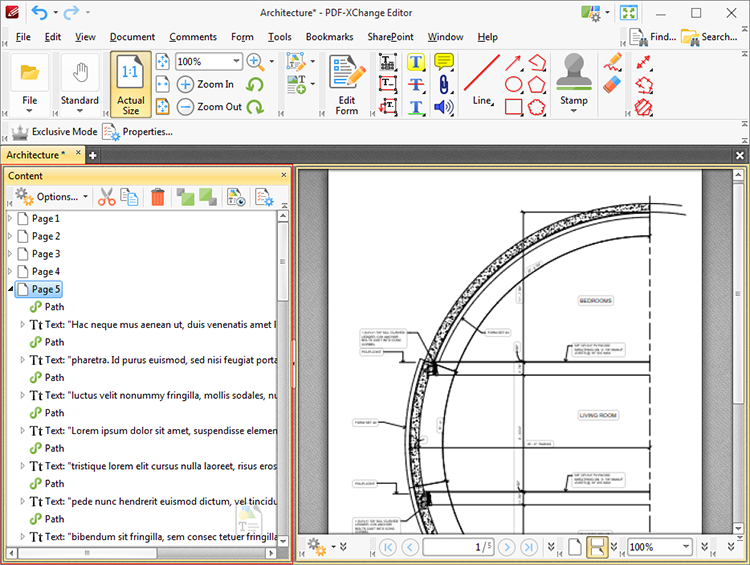Expand the 'Lorem ipsum dolor sit amet' text item

[22, 431]
